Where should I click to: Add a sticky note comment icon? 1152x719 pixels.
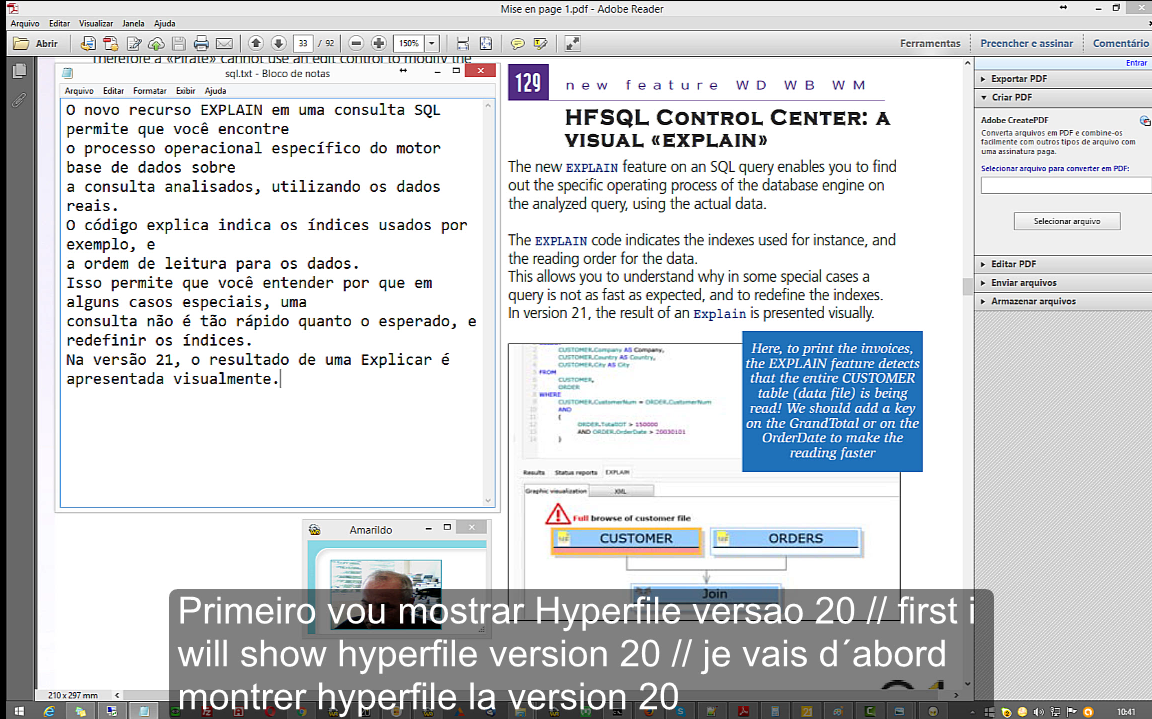[517, 43]
